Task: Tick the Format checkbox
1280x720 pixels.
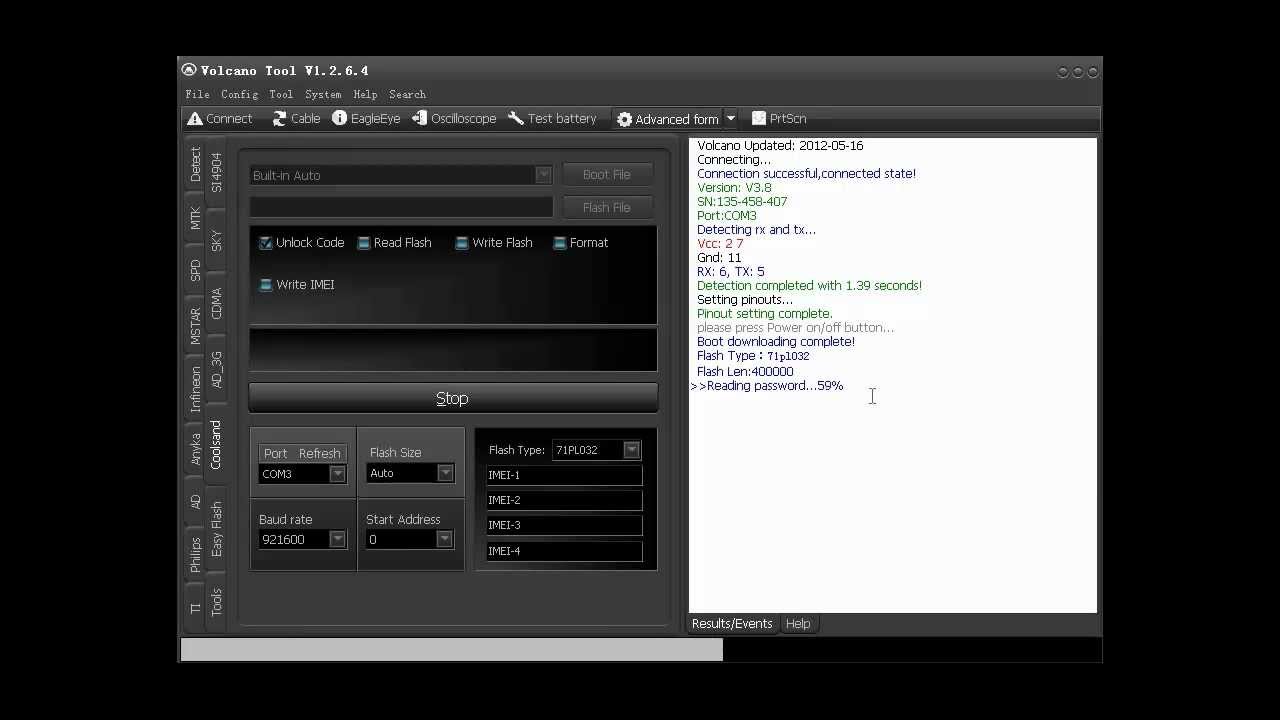Action: [x=560, y=243]
